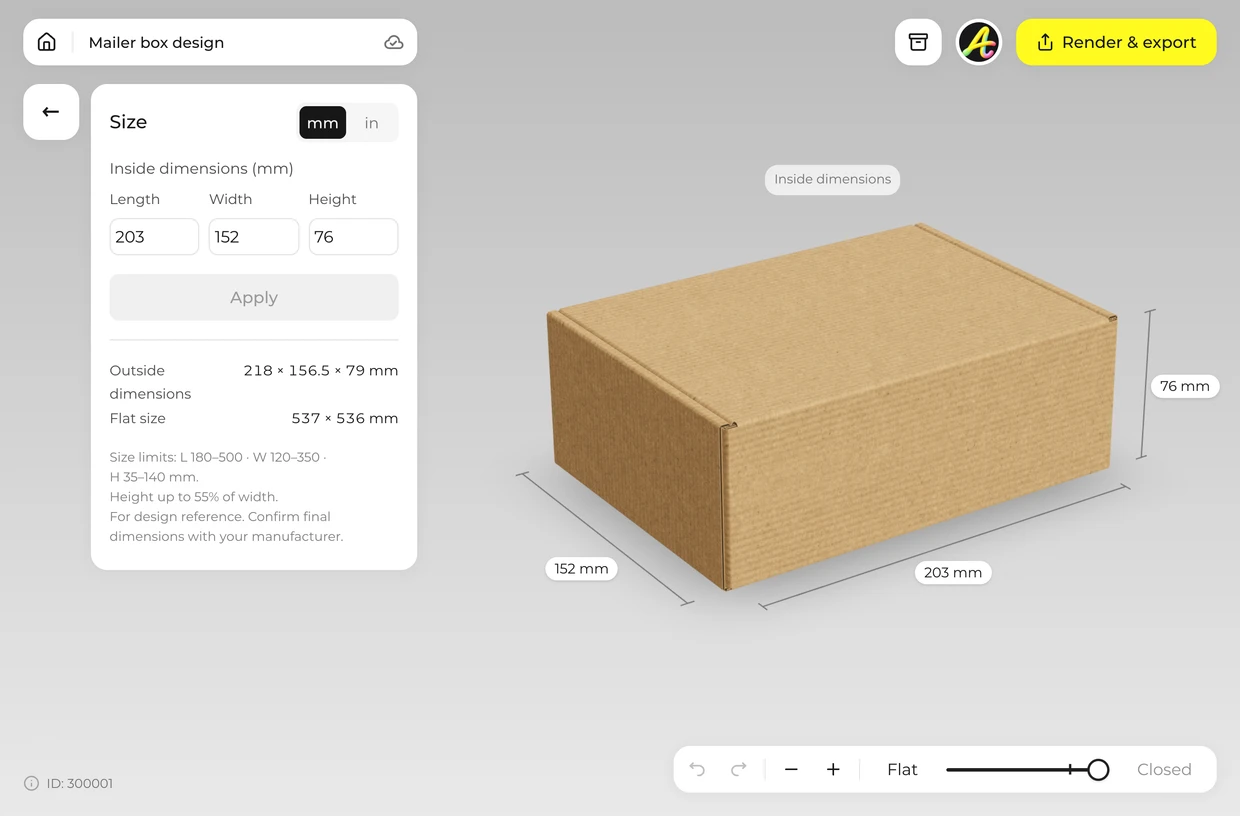The width and height of the screenshot is (1240, 816).
Task: Click the info icon beside ID
Action: 31,783
